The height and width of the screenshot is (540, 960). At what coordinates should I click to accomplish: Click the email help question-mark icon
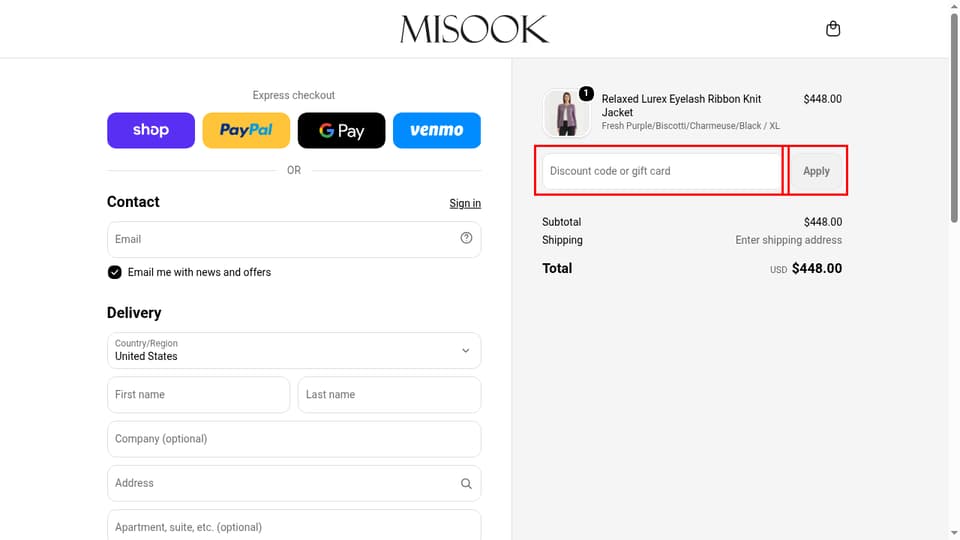466,238
